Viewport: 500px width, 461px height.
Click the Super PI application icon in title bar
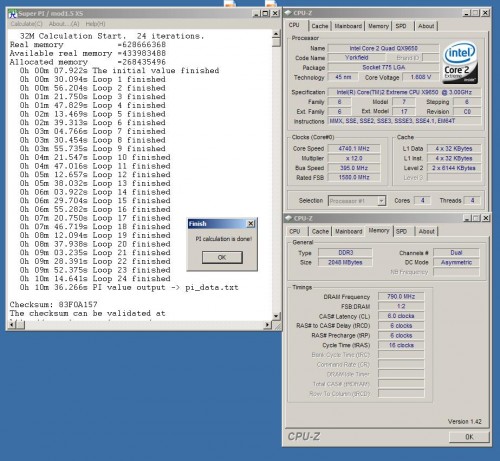(13, 14)
